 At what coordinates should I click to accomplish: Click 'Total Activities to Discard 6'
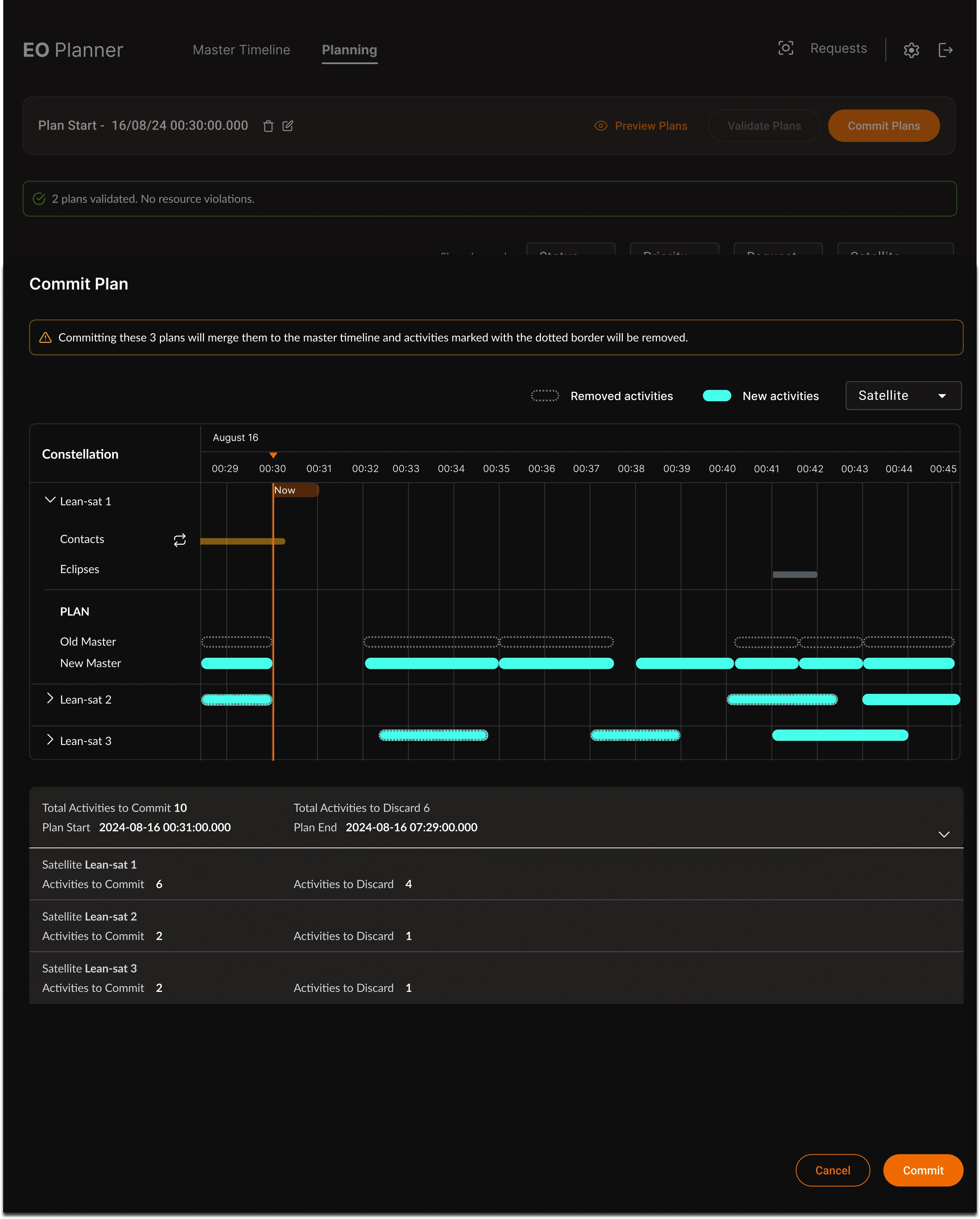(x=361, y=808)
